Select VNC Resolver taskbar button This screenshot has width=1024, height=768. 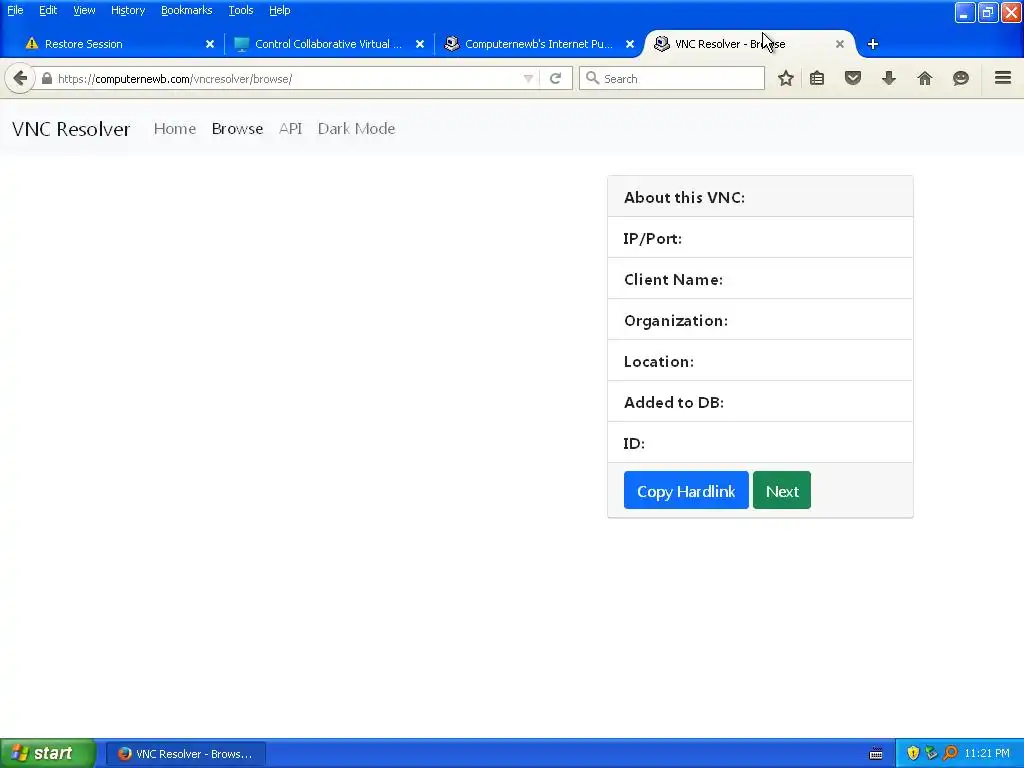pos(186,754)
